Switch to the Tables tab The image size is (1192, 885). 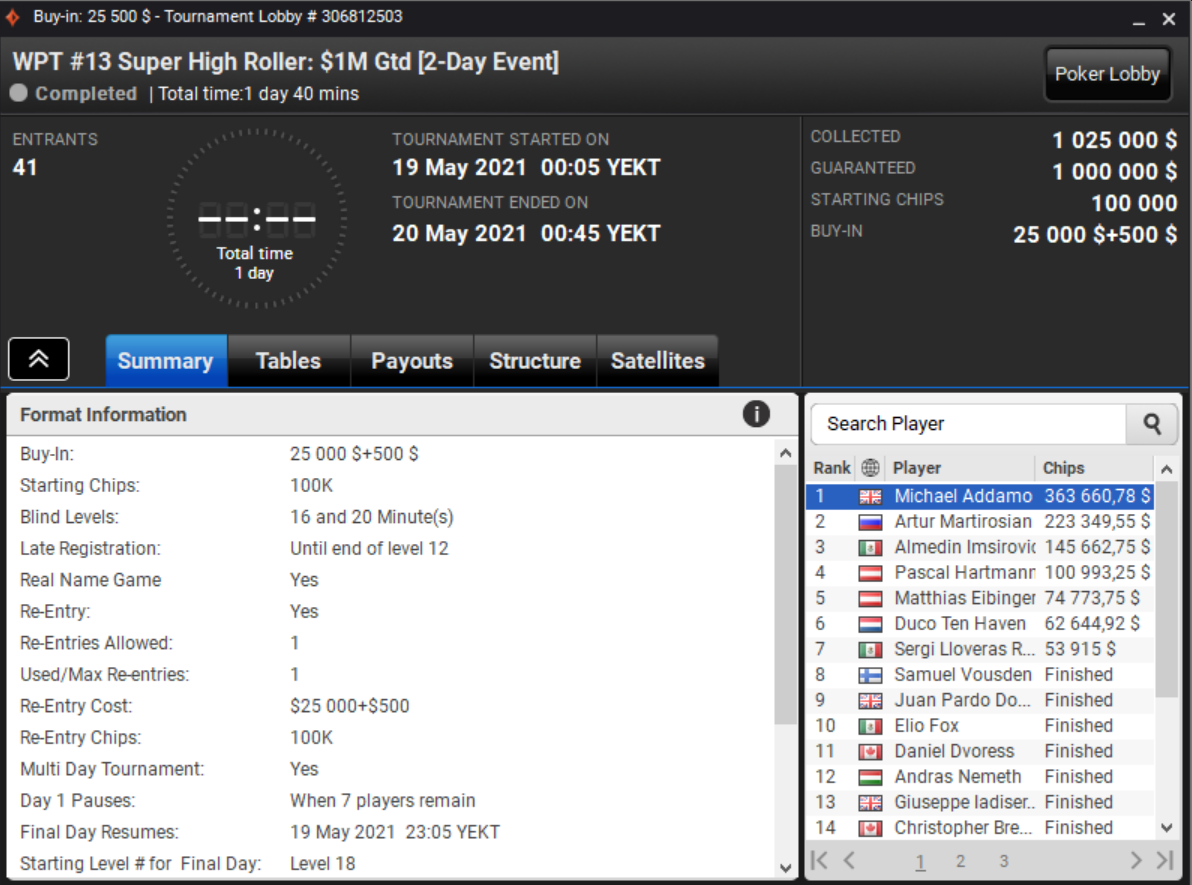[x=288, y=361]
